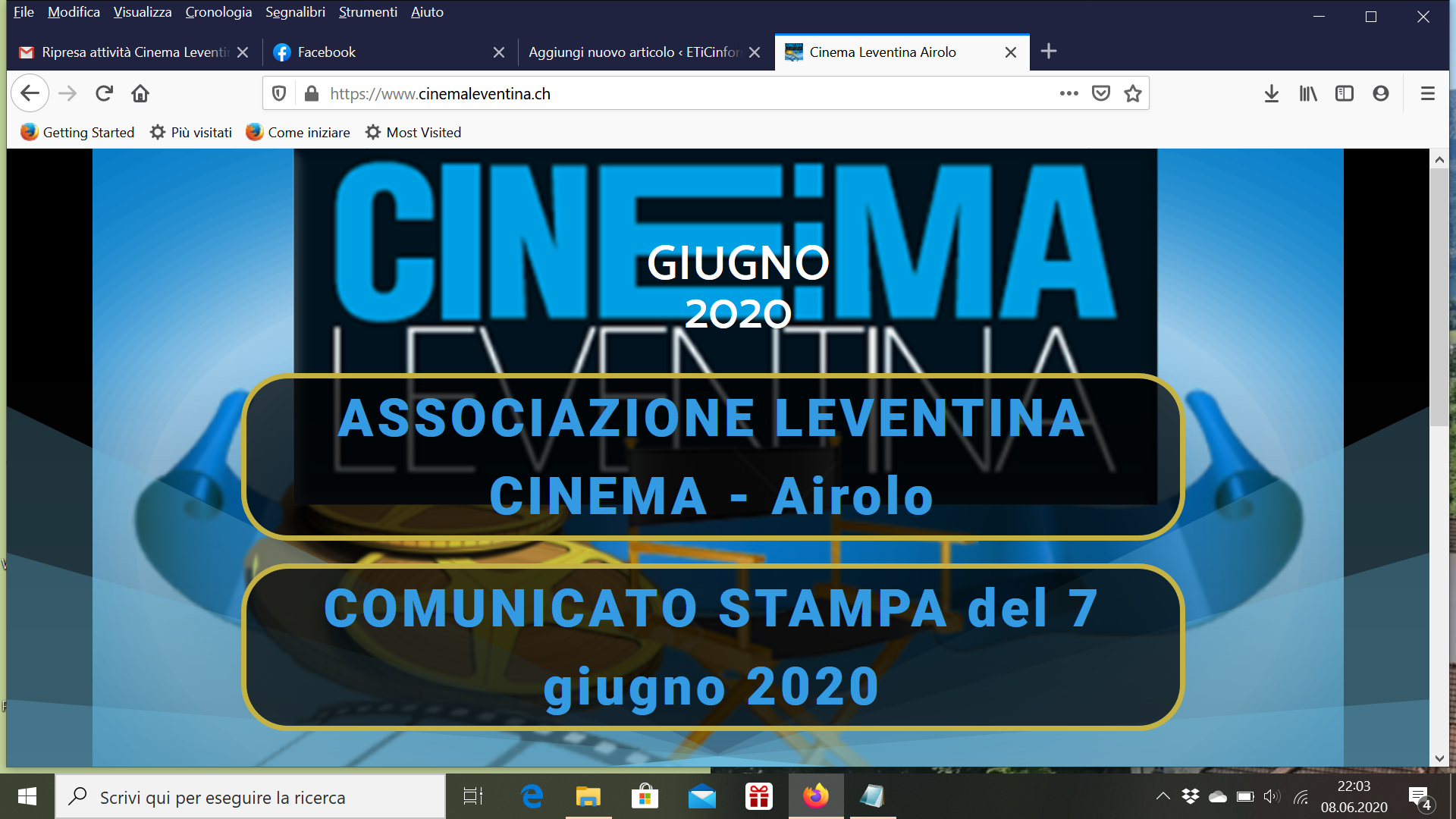Viewport: 1456px width, 819px height.
Task: Close the Facebook tab
Action: coord(499,52)
